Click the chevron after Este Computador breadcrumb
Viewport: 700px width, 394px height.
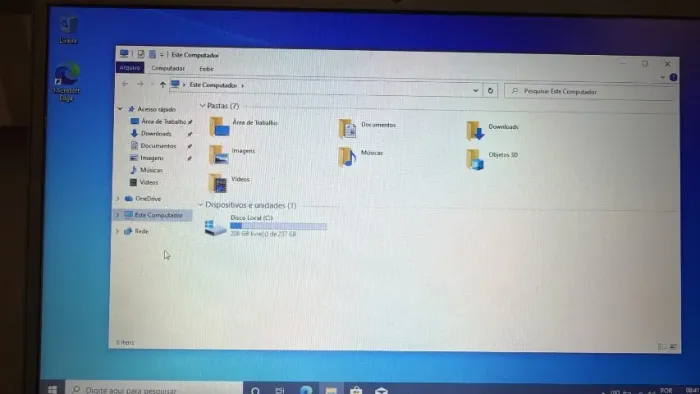(242, 85)
